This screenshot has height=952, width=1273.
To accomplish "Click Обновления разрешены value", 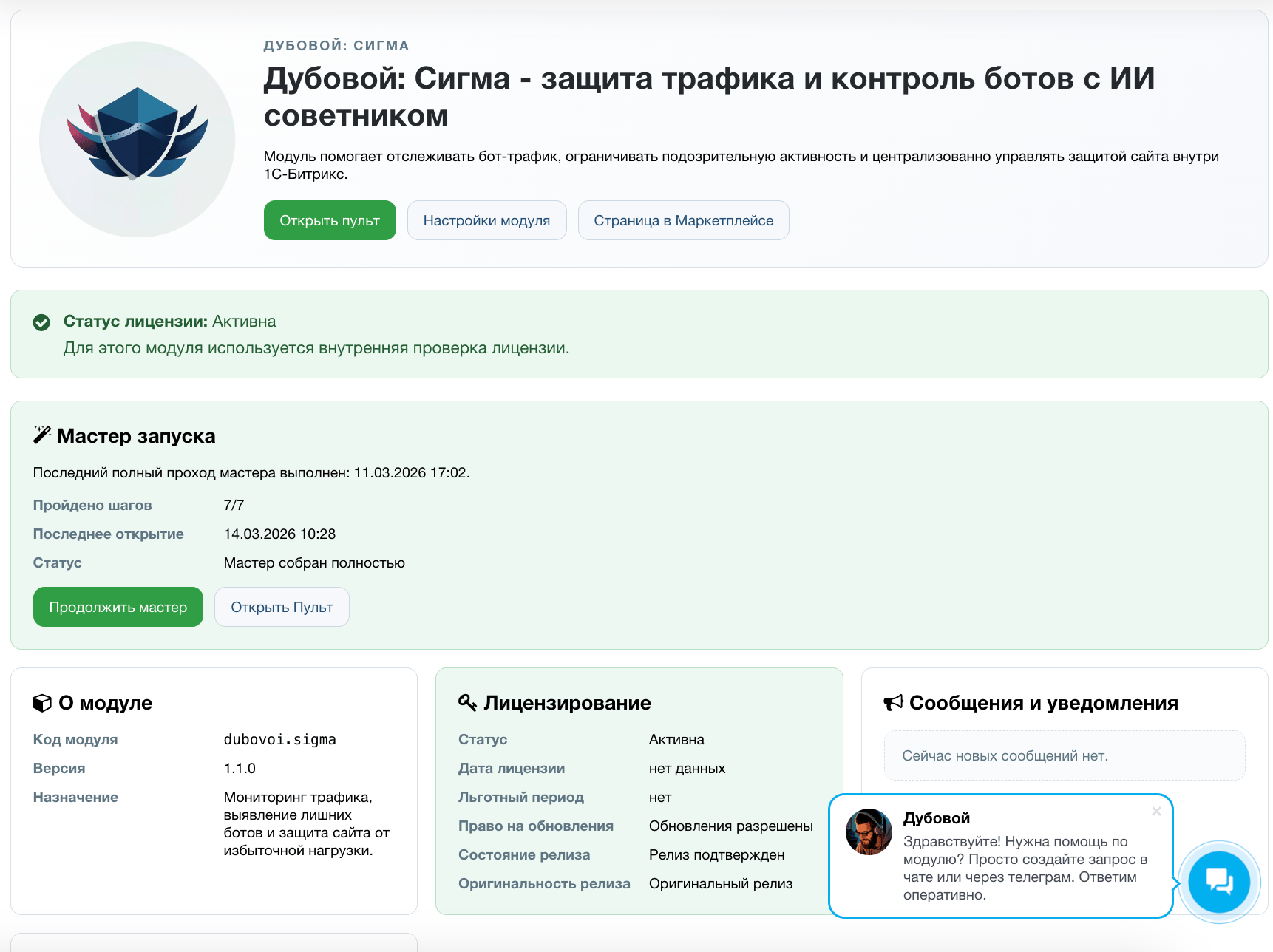I will pyautogui.click(x=731, y=826).
